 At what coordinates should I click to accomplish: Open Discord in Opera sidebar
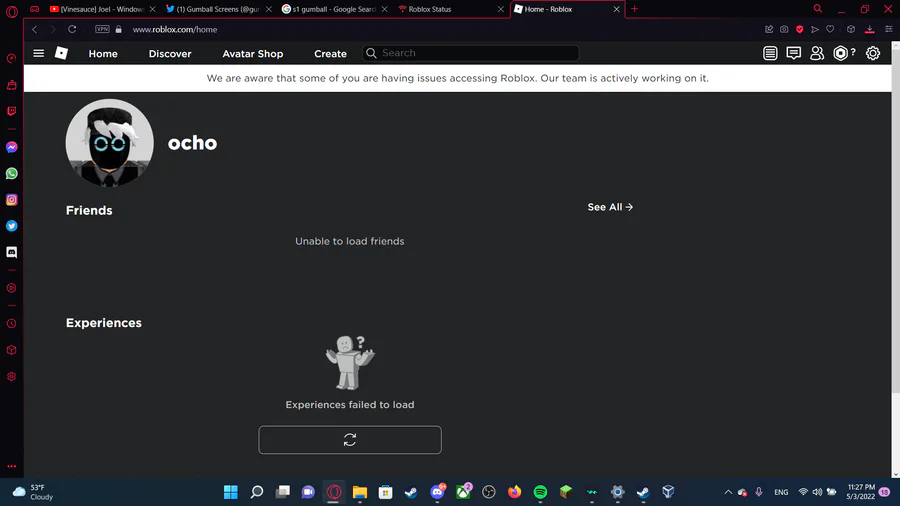tap(11, 252)
